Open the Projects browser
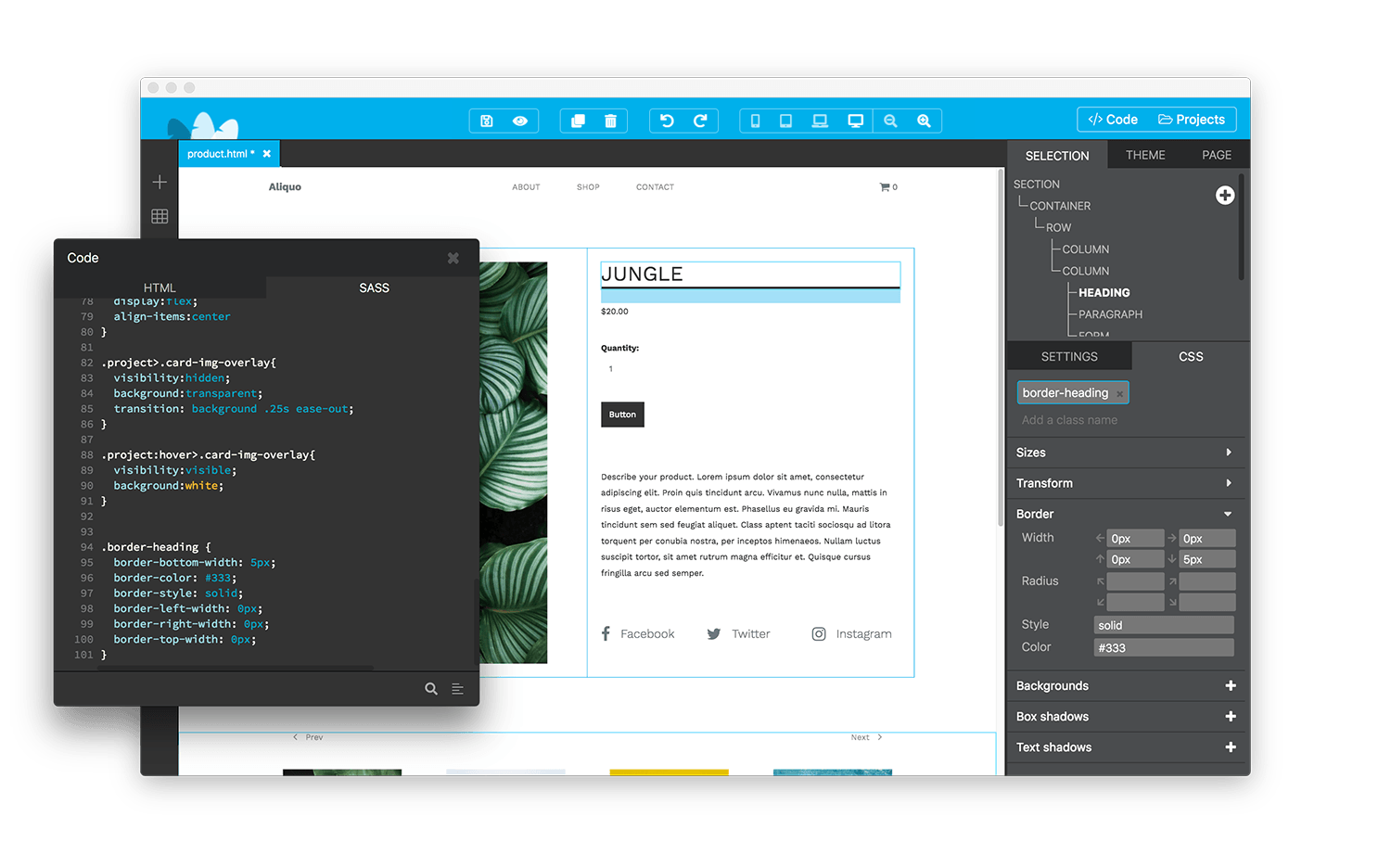 (x=1192, y=120)
